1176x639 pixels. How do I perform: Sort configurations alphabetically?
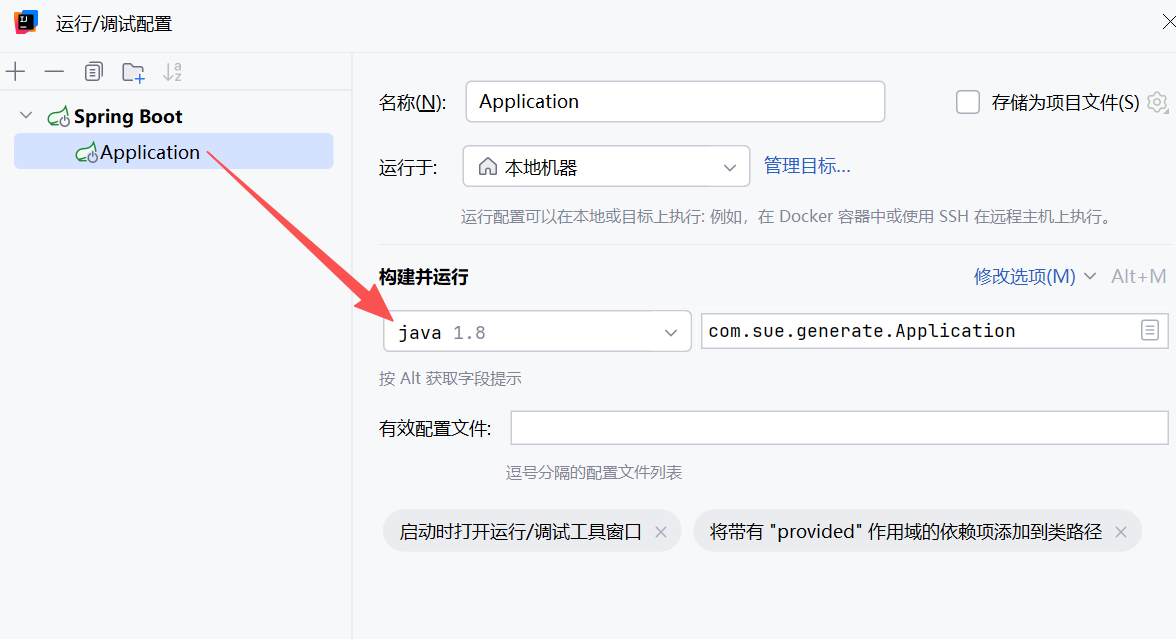click(x=172, y=72)
